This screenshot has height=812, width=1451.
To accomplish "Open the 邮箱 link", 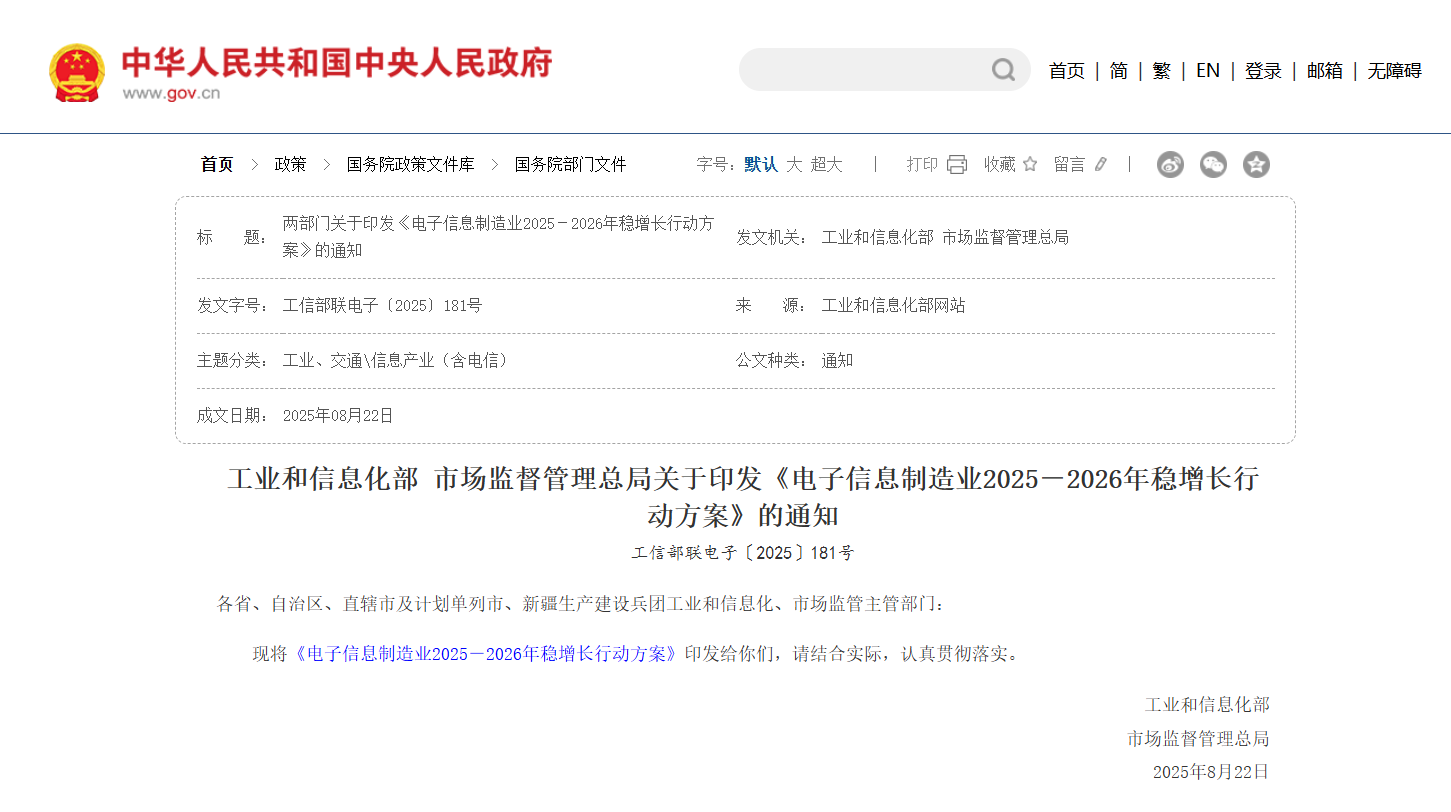I will click(1325, 71).
